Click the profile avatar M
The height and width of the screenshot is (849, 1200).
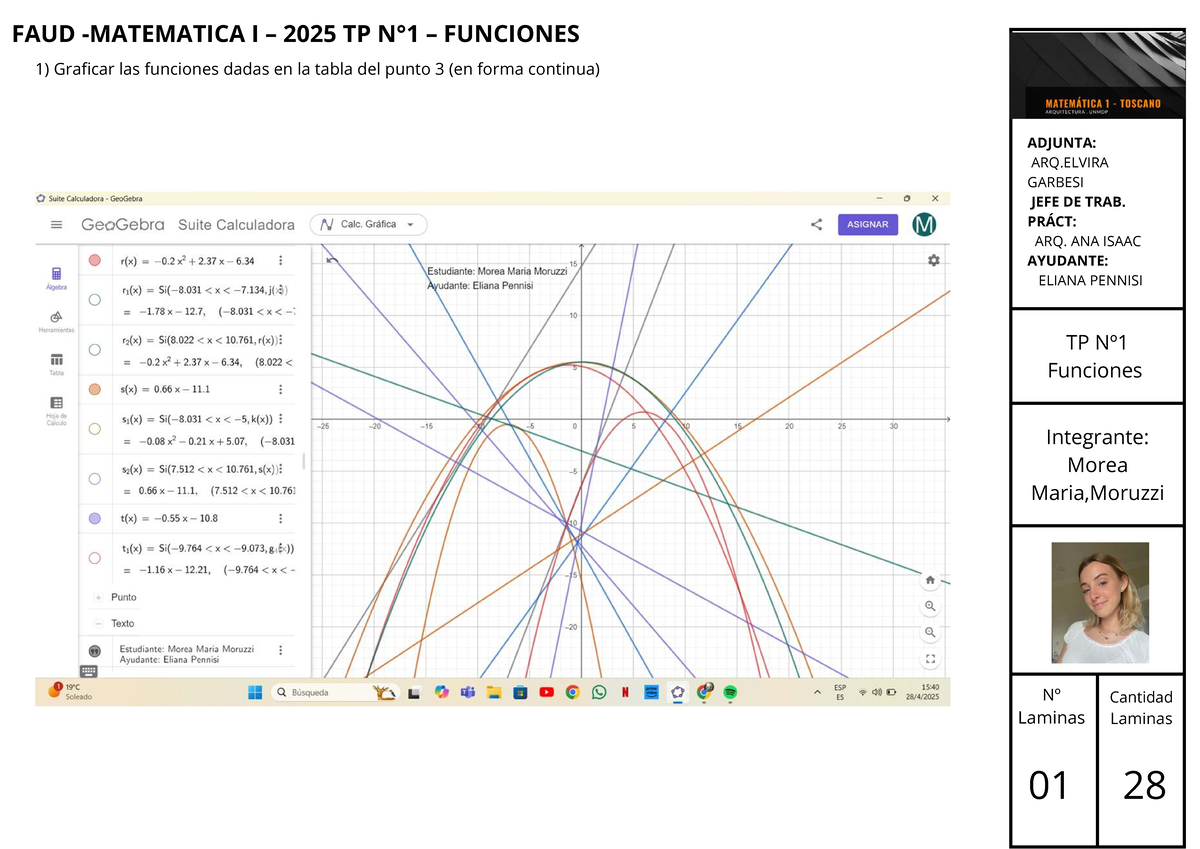924,224
